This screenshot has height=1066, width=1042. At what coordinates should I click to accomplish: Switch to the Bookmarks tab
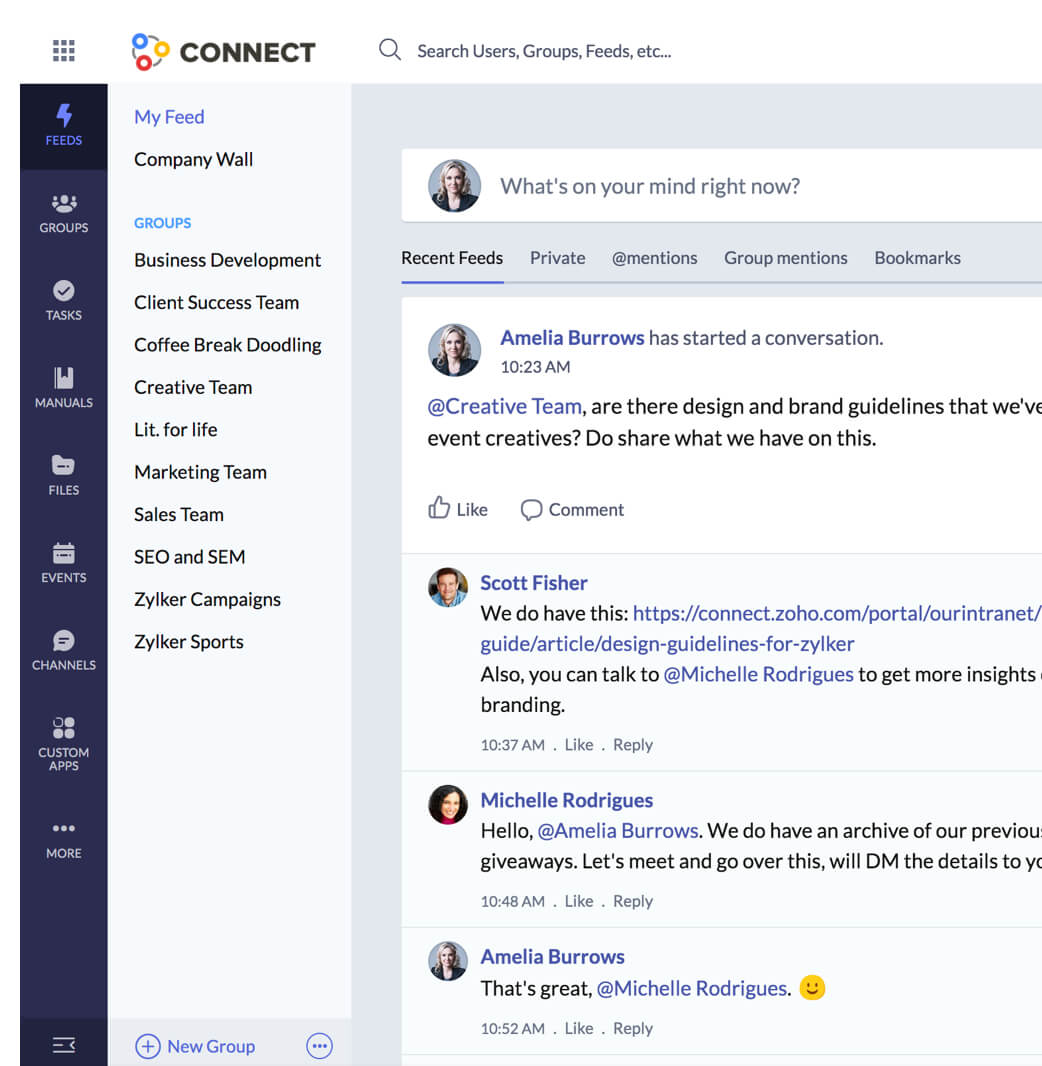[917, 258]
